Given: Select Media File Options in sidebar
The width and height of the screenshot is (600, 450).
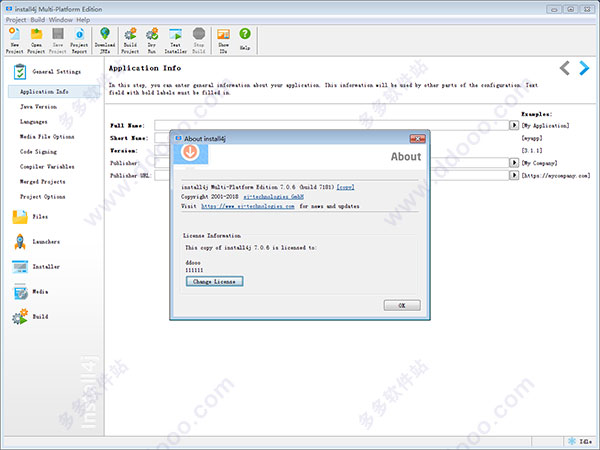Looking at the screenshot, I should pos(47,137).
